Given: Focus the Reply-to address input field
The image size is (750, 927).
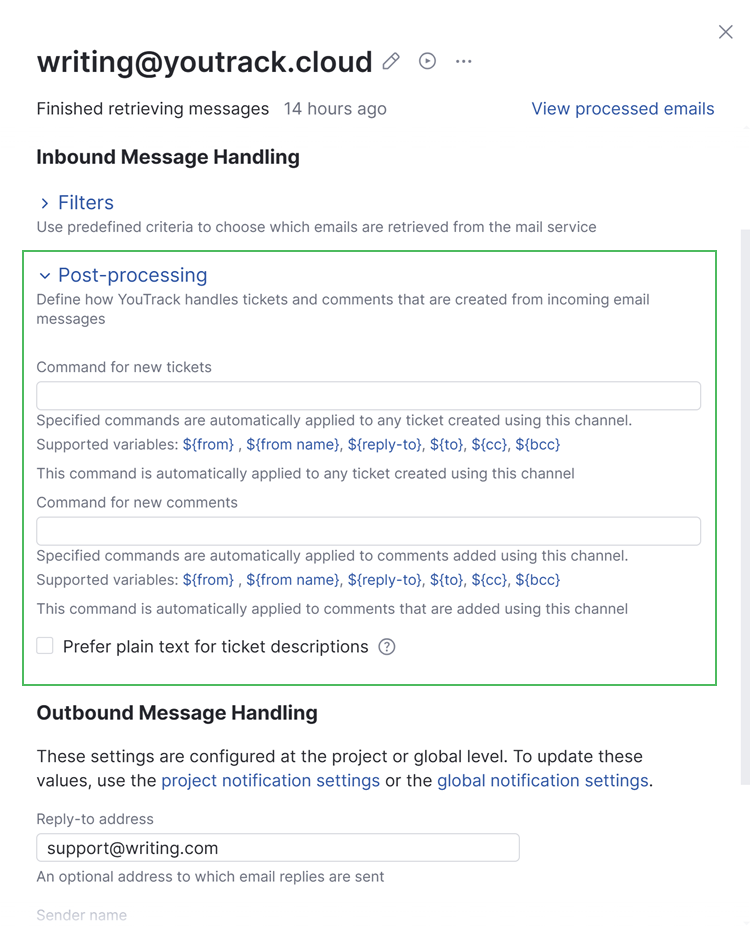Looking at the screenshot, I should [x=278, y=848].
